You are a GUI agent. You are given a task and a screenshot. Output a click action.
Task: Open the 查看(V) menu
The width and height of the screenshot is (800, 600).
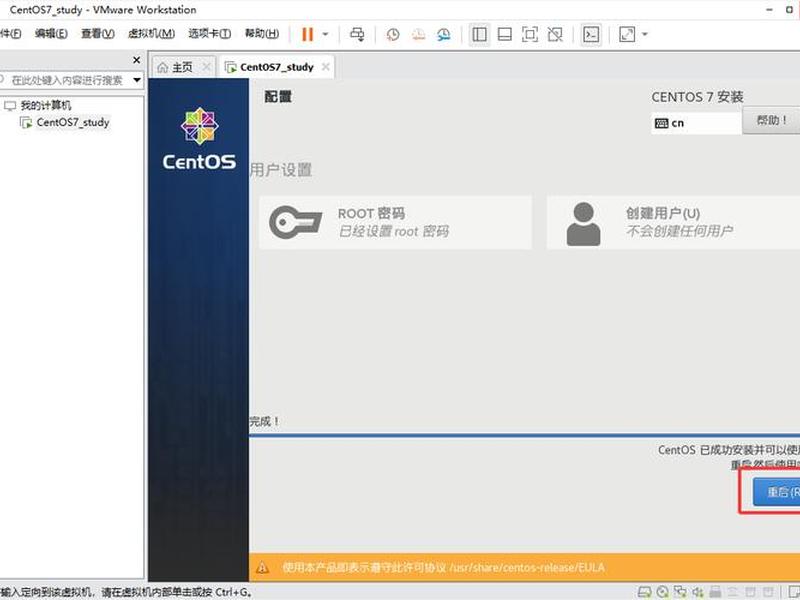pyautogui.click(x=97, y=34)
